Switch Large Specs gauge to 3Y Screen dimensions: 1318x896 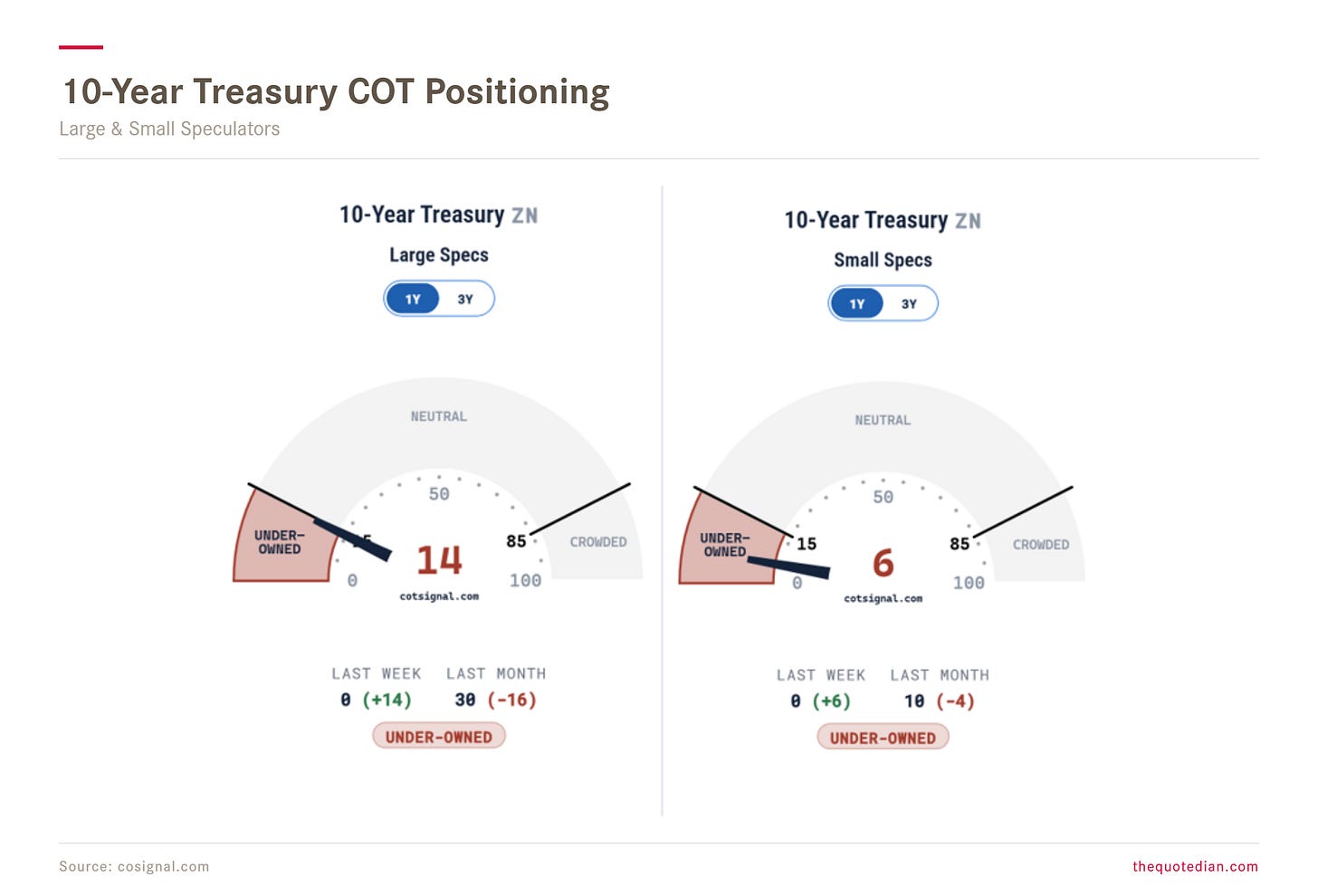[x=465, y=299]
